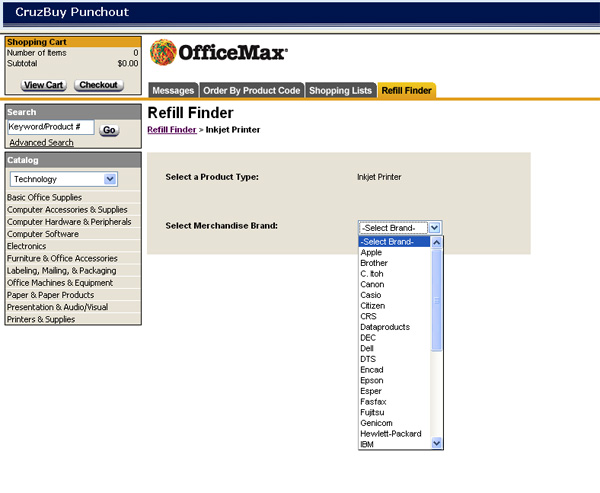The height and width of the screenshot is (493, 600).
Task: Switch to Order By Product Code tab
Action: point(252,90)
